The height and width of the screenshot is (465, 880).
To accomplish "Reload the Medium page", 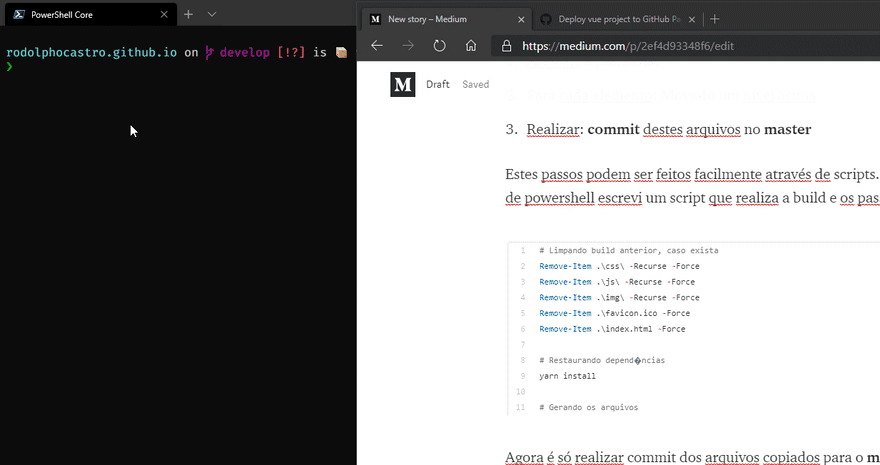I will pyautogui.click(x=439, y=46).
